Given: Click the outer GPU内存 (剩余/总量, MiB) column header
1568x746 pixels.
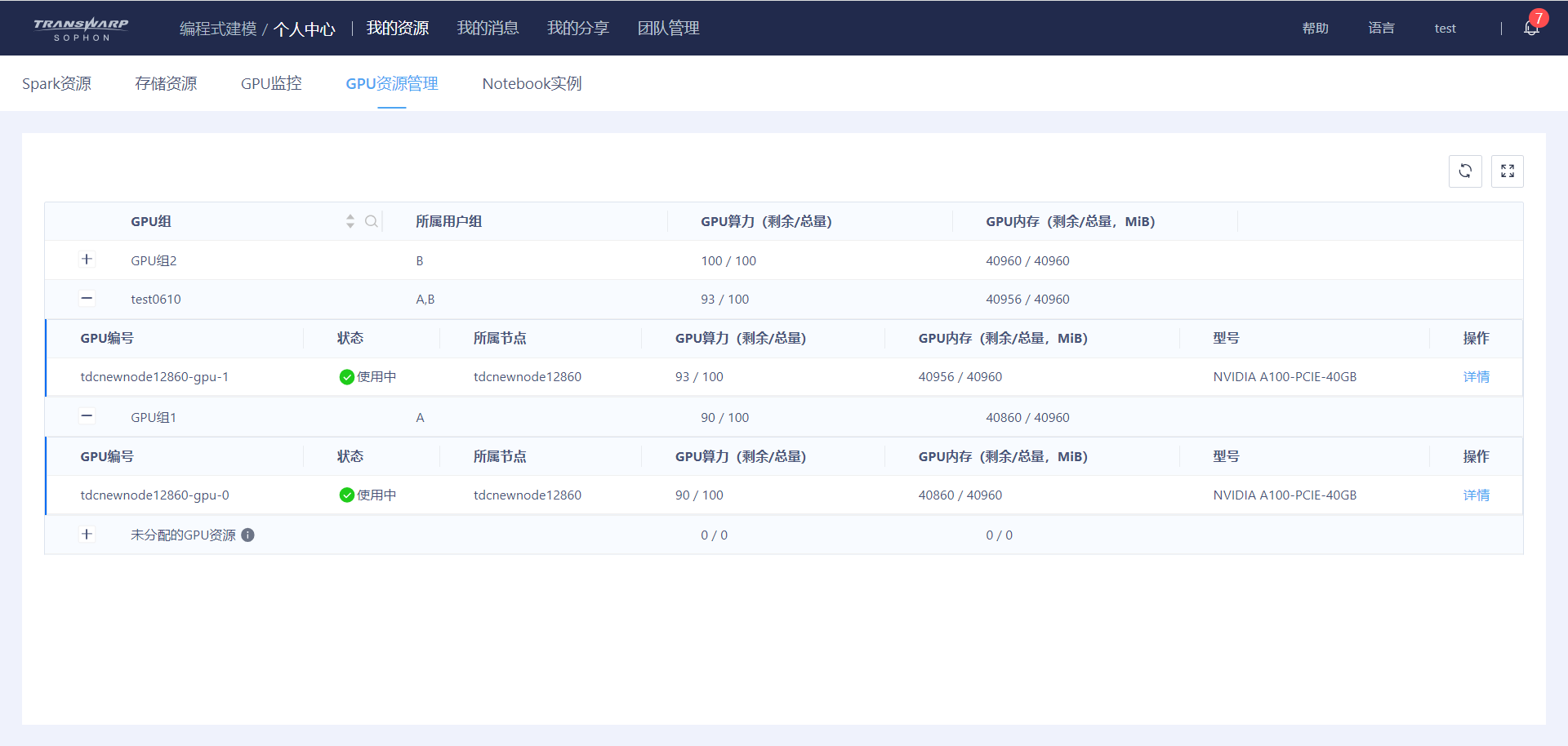Looking at the screenshot, I should tap(1070, 221).
